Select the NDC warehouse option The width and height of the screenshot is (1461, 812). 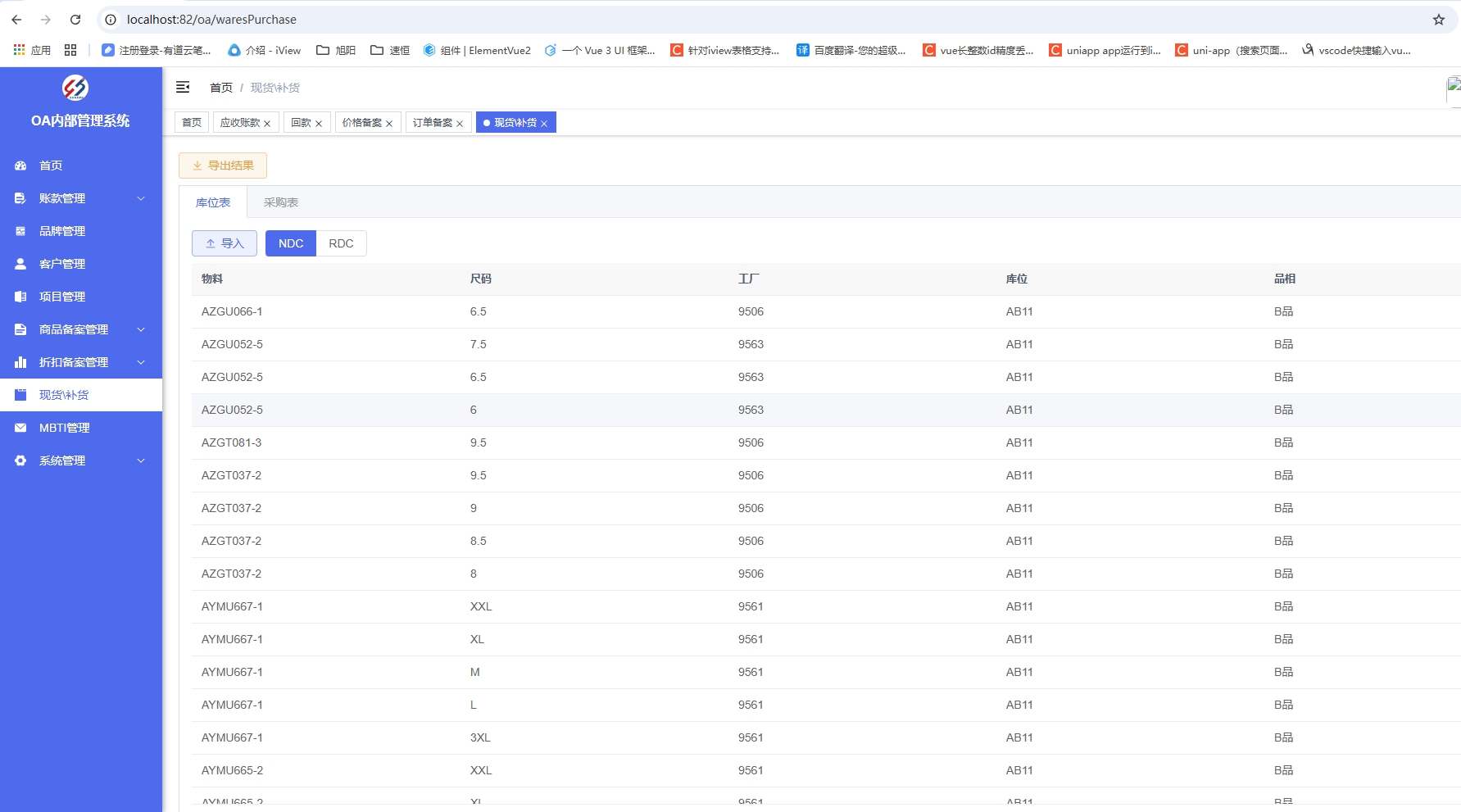pos(291,243)
